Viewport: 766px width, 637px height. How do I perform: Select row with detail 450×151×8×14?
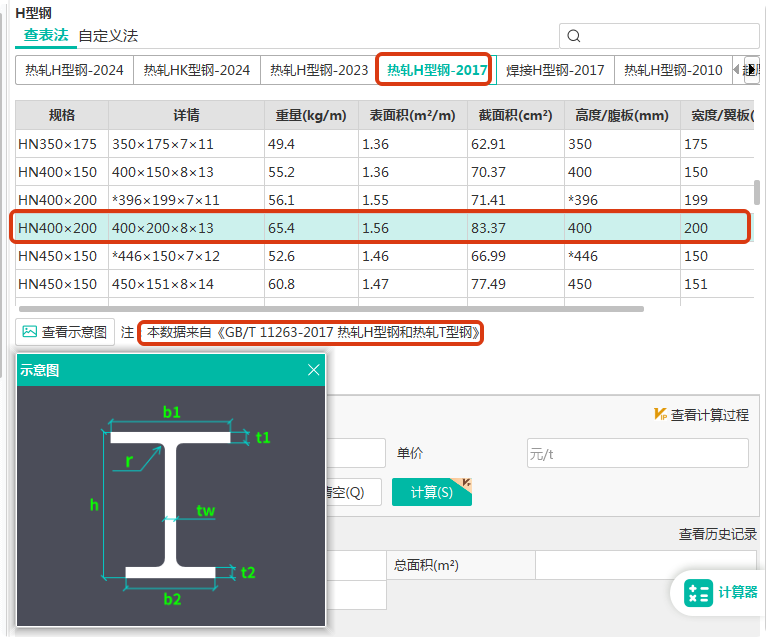point(384,284)
